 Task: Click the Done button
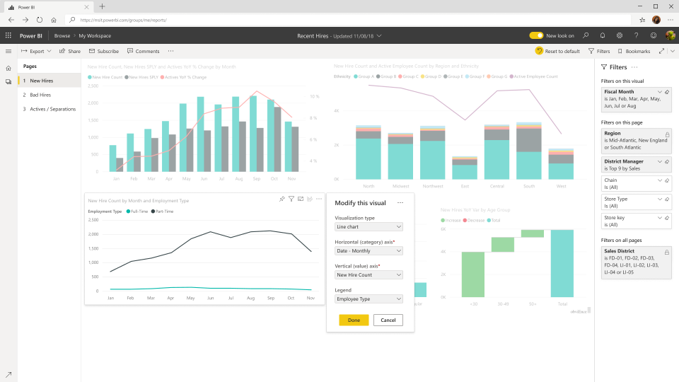point(354,320)
